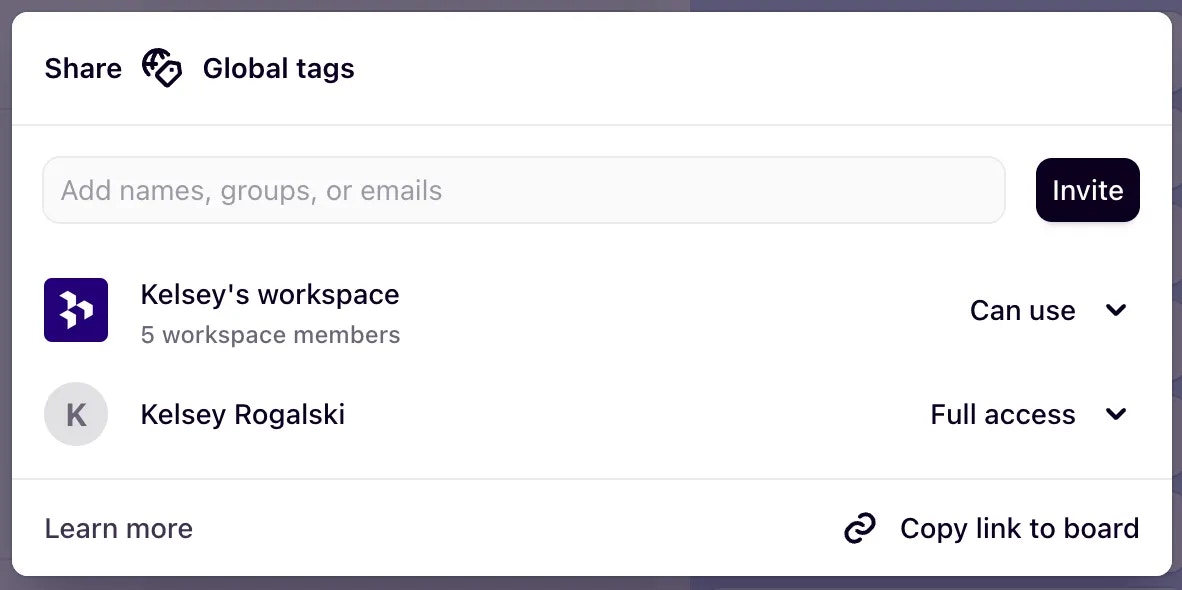Expand the chevron beside Full access
The width and height of the screenshot is (1182, 590).
(x=1116, y=414)
